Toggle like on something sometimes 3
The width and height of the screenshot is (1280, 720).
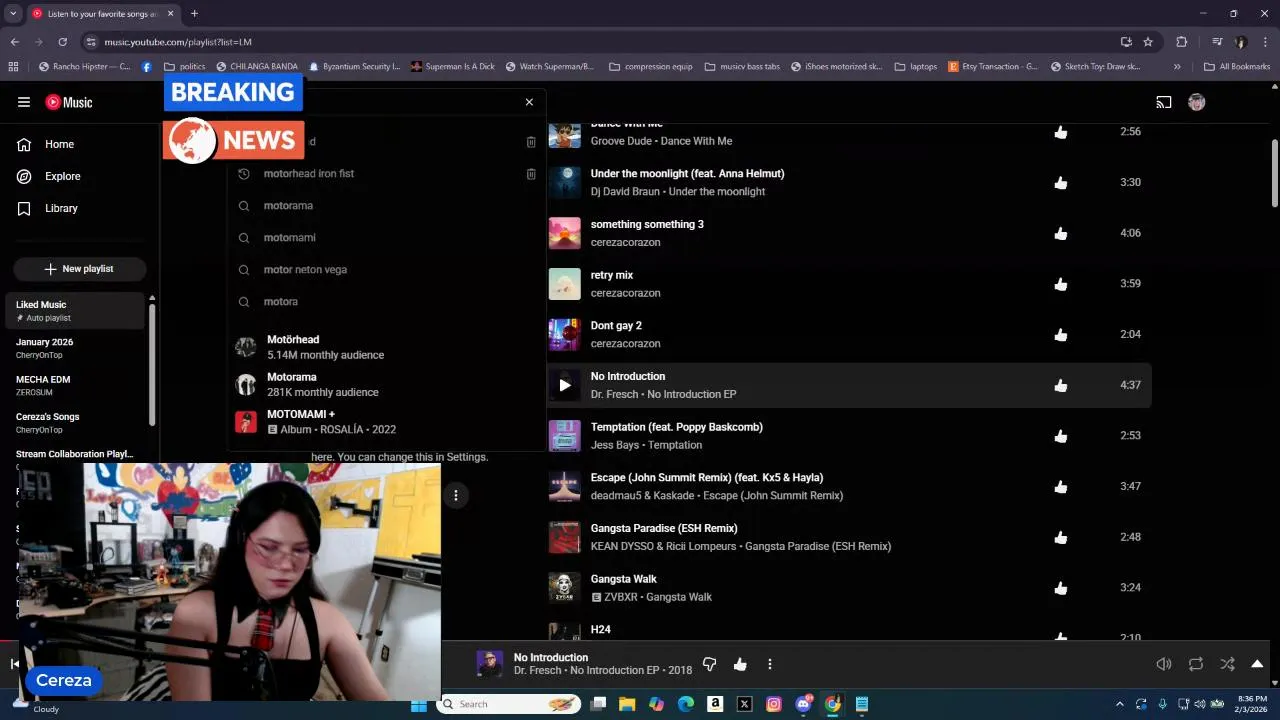[x=1061, y=234]
